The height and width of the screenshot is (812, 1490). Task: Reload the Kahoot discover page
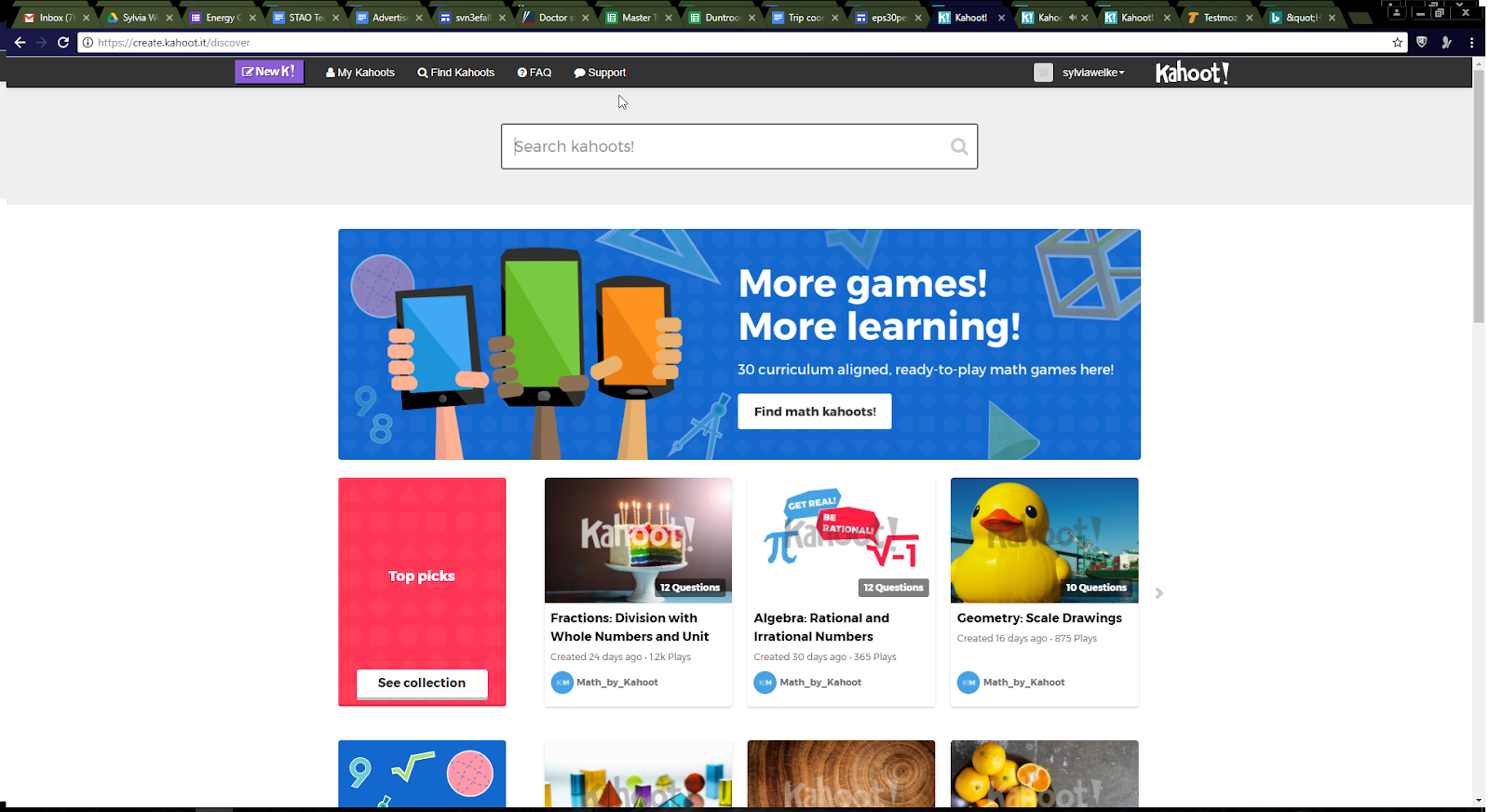(63, 42)
